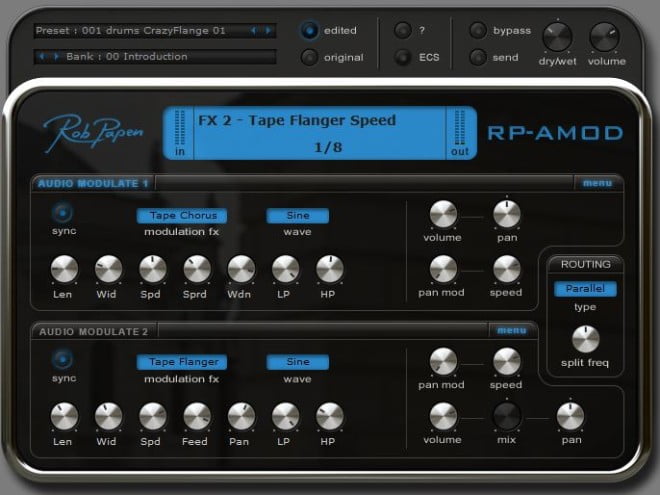The image size is (660, 495).
Task: Click the LP knob in Audio Modulate 2
Action: (286, 416)
